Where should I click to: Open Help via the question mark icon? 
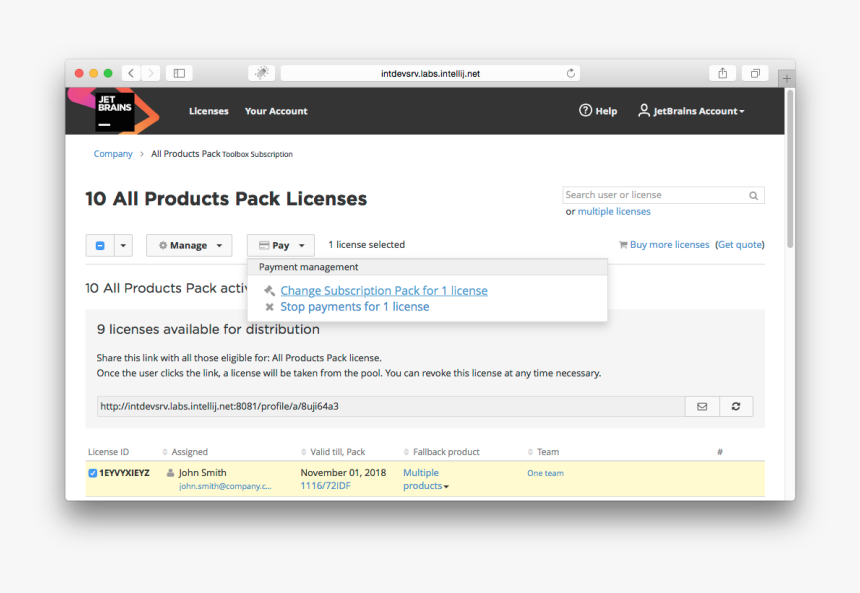(587, 111)
